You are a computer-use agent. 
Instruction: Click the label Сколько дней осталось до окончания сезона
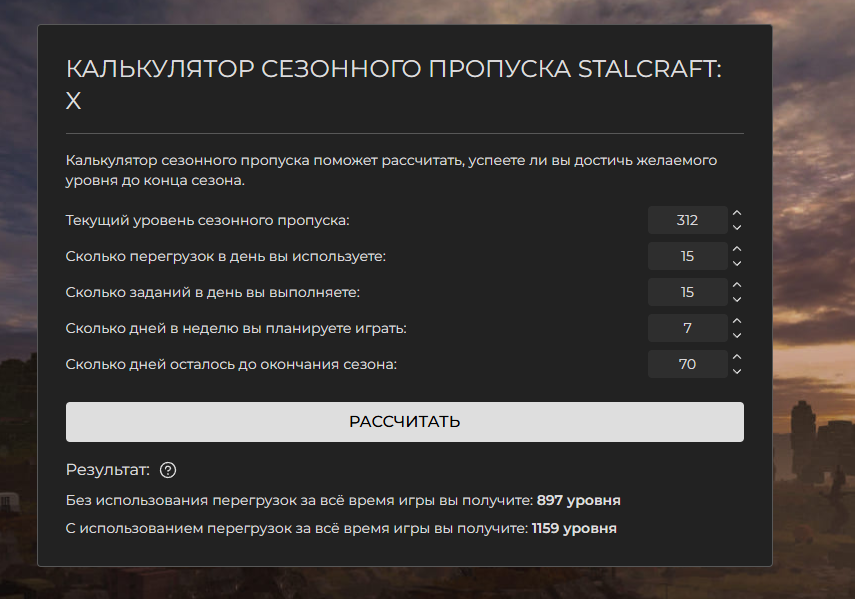(x=231, y=364)
